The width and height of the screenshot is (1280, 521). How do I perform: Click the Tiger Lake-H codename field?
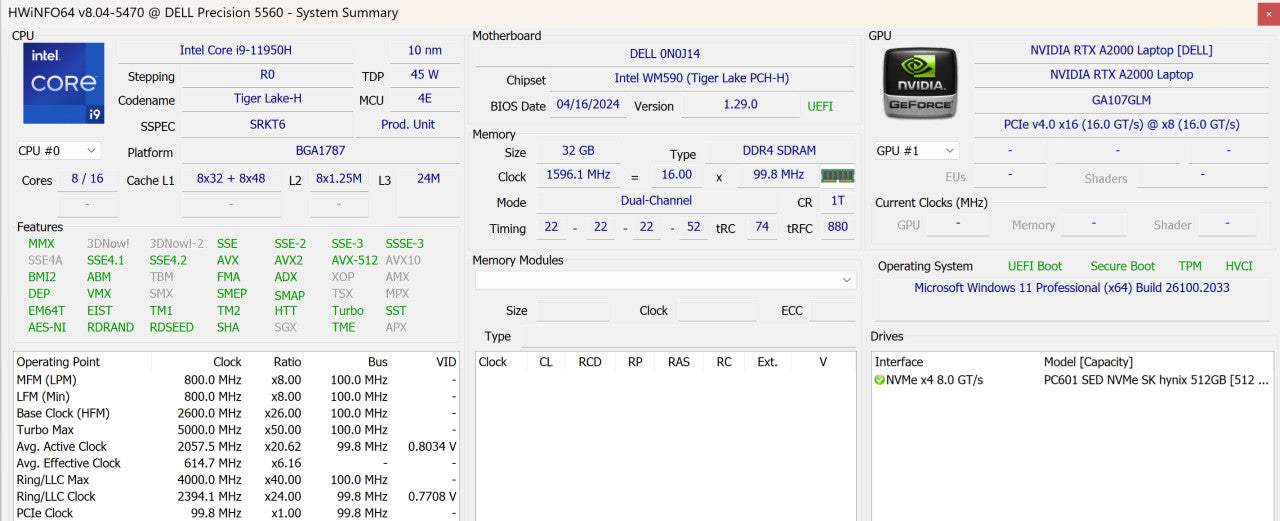tap(267, 99)
